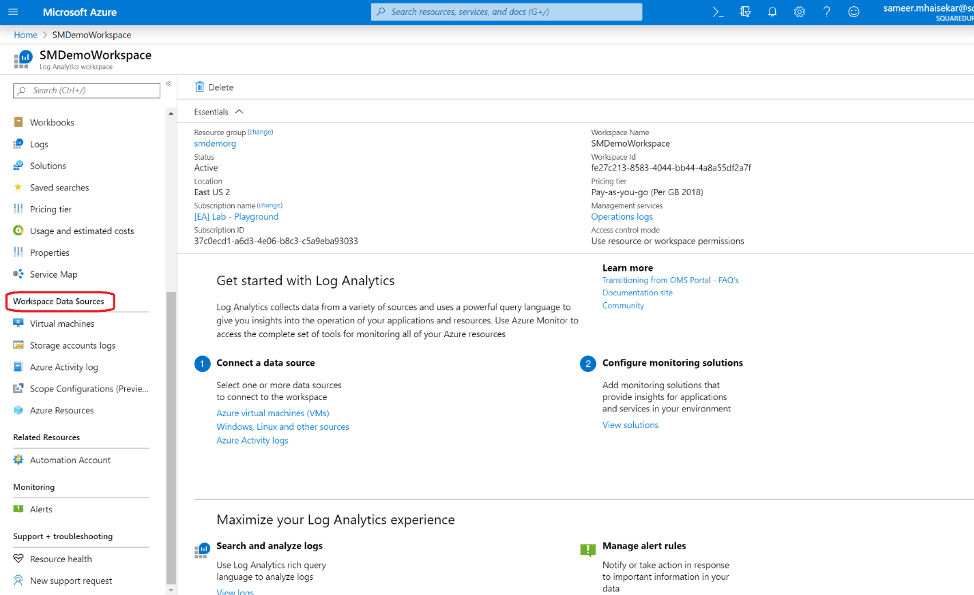The height and width of the screenshot is (595, 974).
Task: Select Azure Activity log in sidebar
Action: [x=64, y=367]
